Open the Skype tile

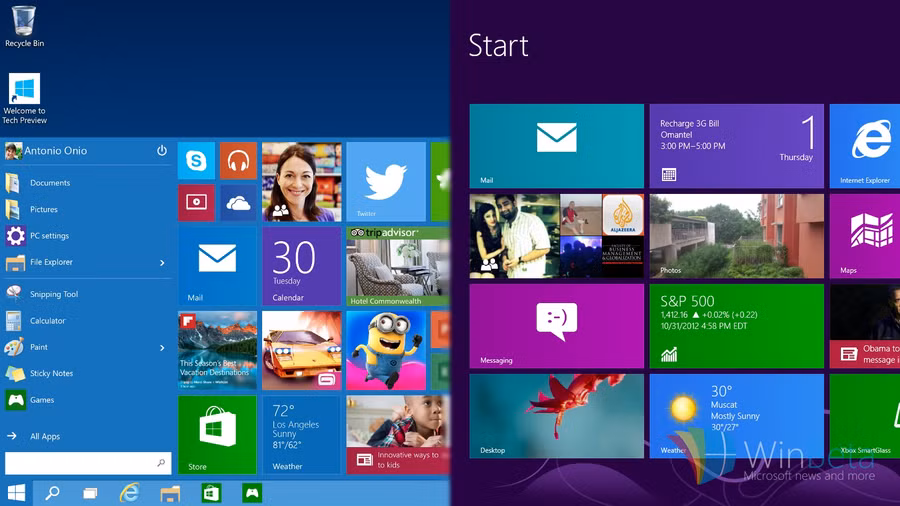(x=196, y=161)
